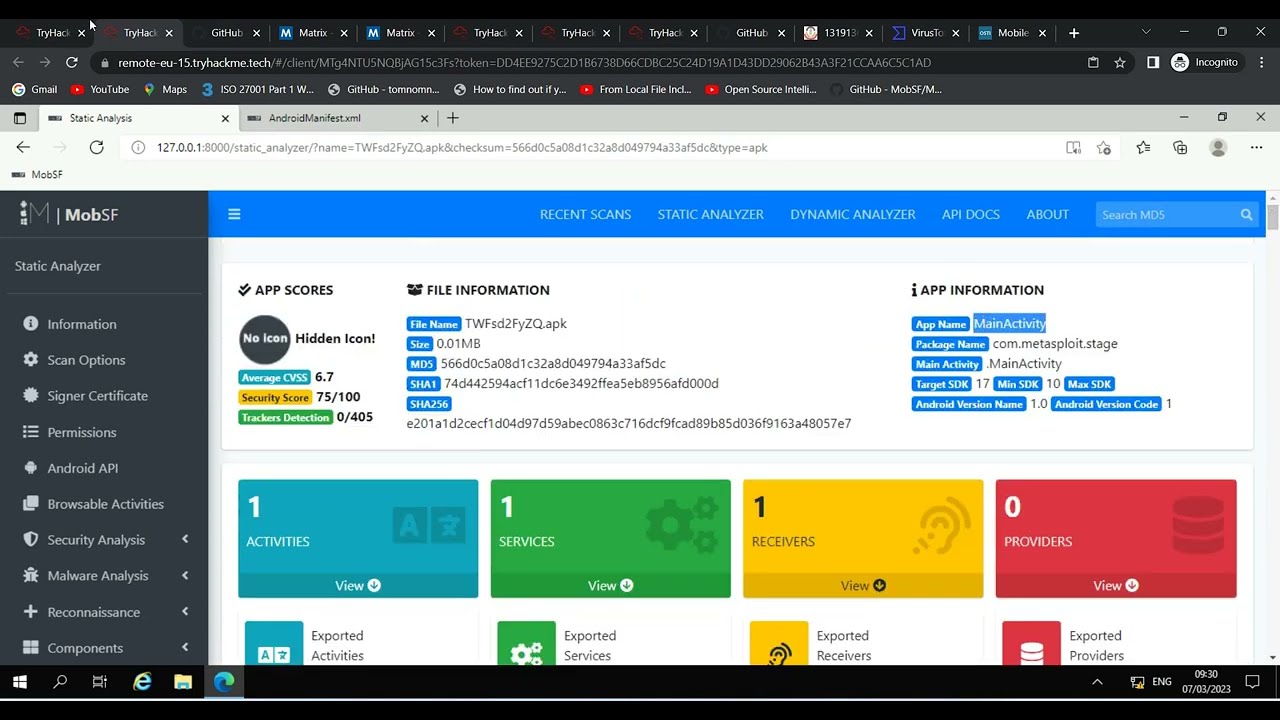1280x720 pixels.
Task: Open inner browser favorites star icon
Action: [1143, 147]
